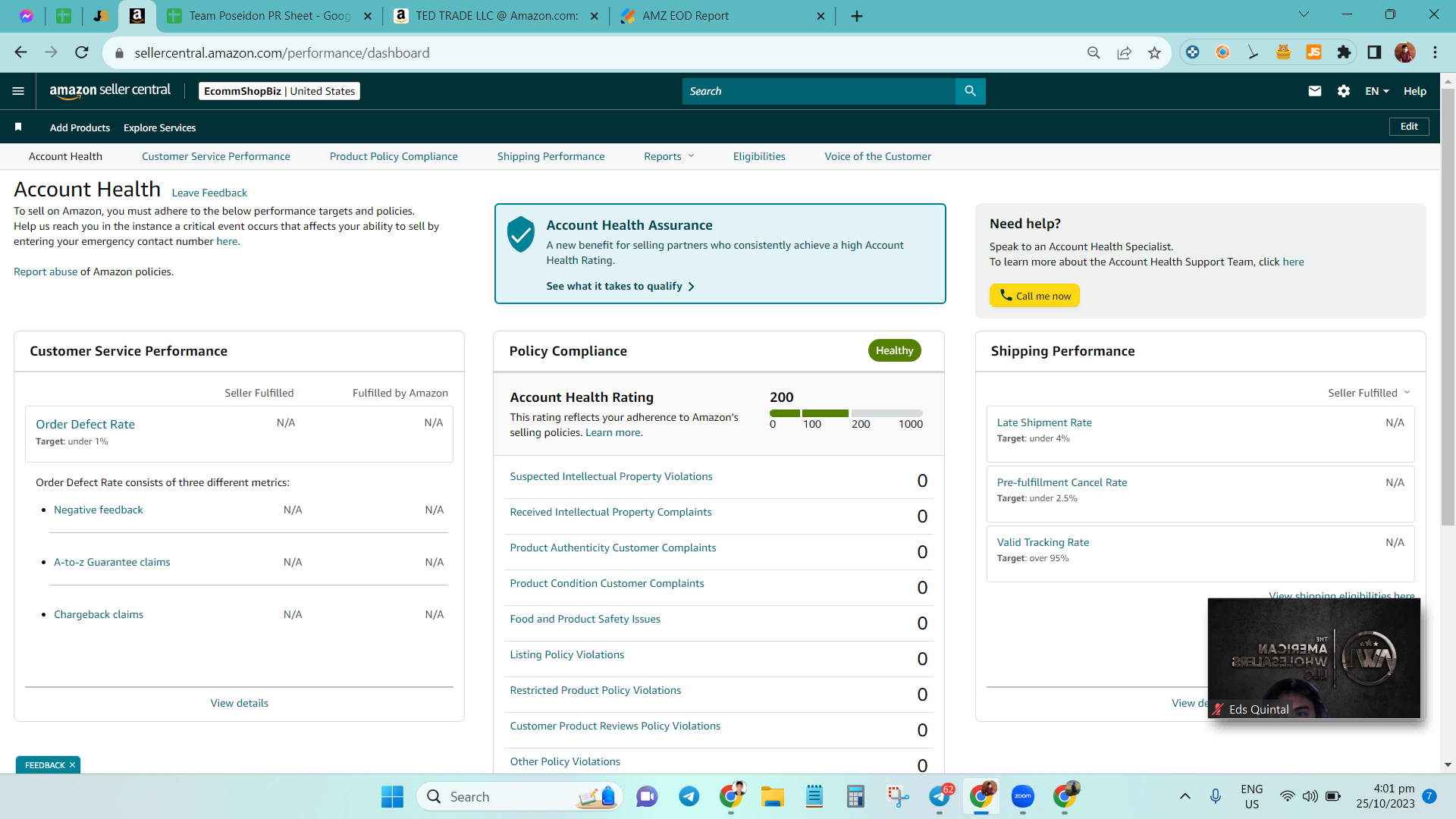Screen dimensions: 1456x819
Task: Open the Help link in Seller Central header
Action: [x=1415, y=91]
